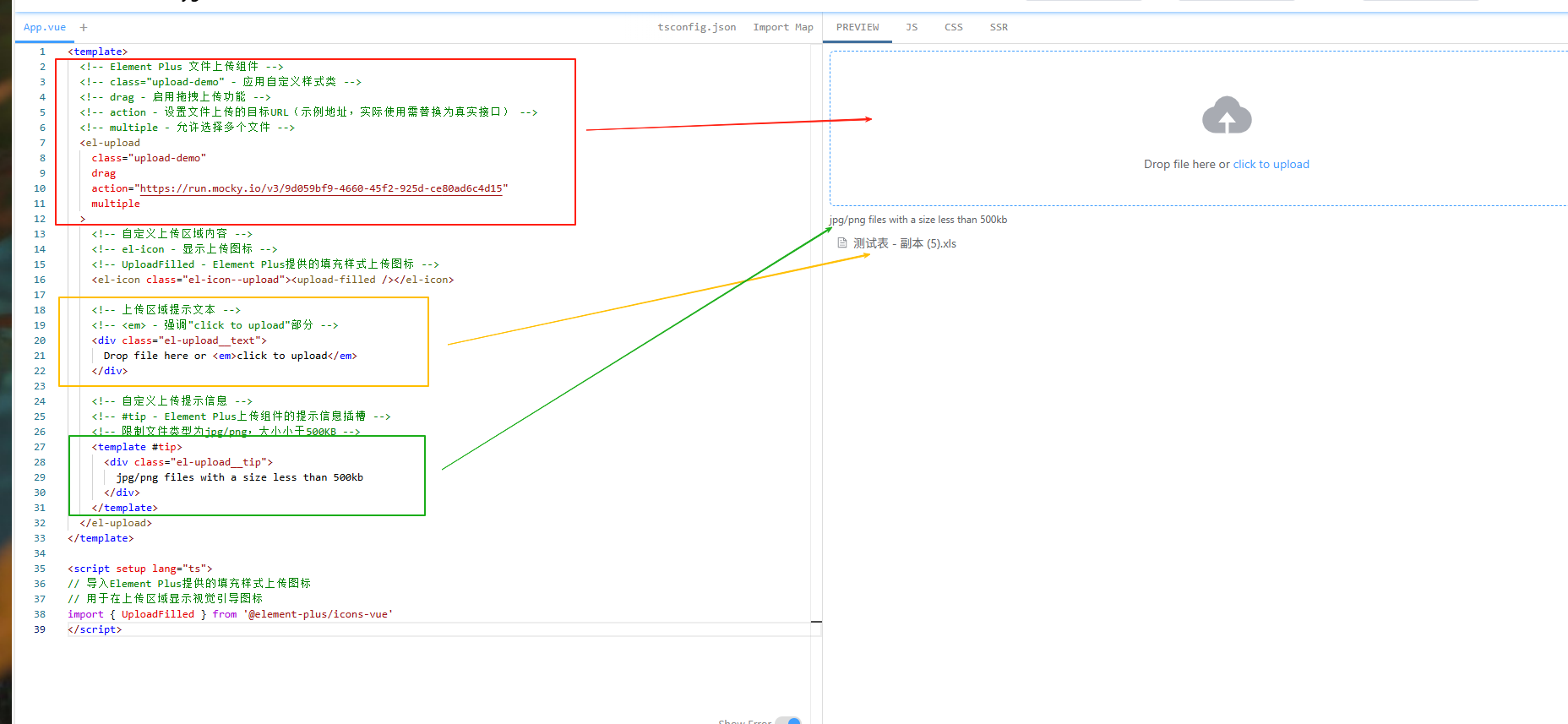Switch to the SSR output tab

999,27
